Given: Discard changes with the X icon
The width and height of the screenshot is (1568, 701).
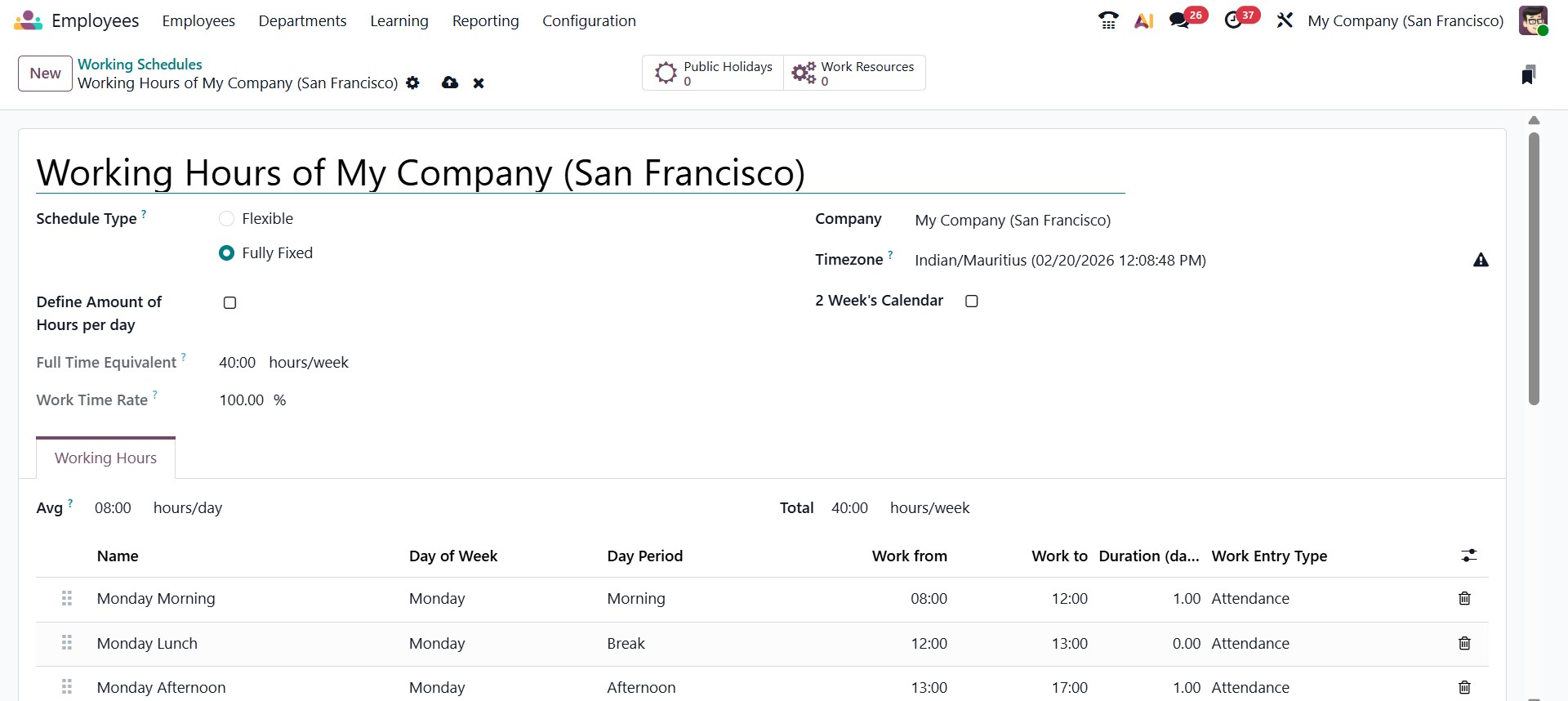Looking at the screenshot, I should (x=479, y=83).
